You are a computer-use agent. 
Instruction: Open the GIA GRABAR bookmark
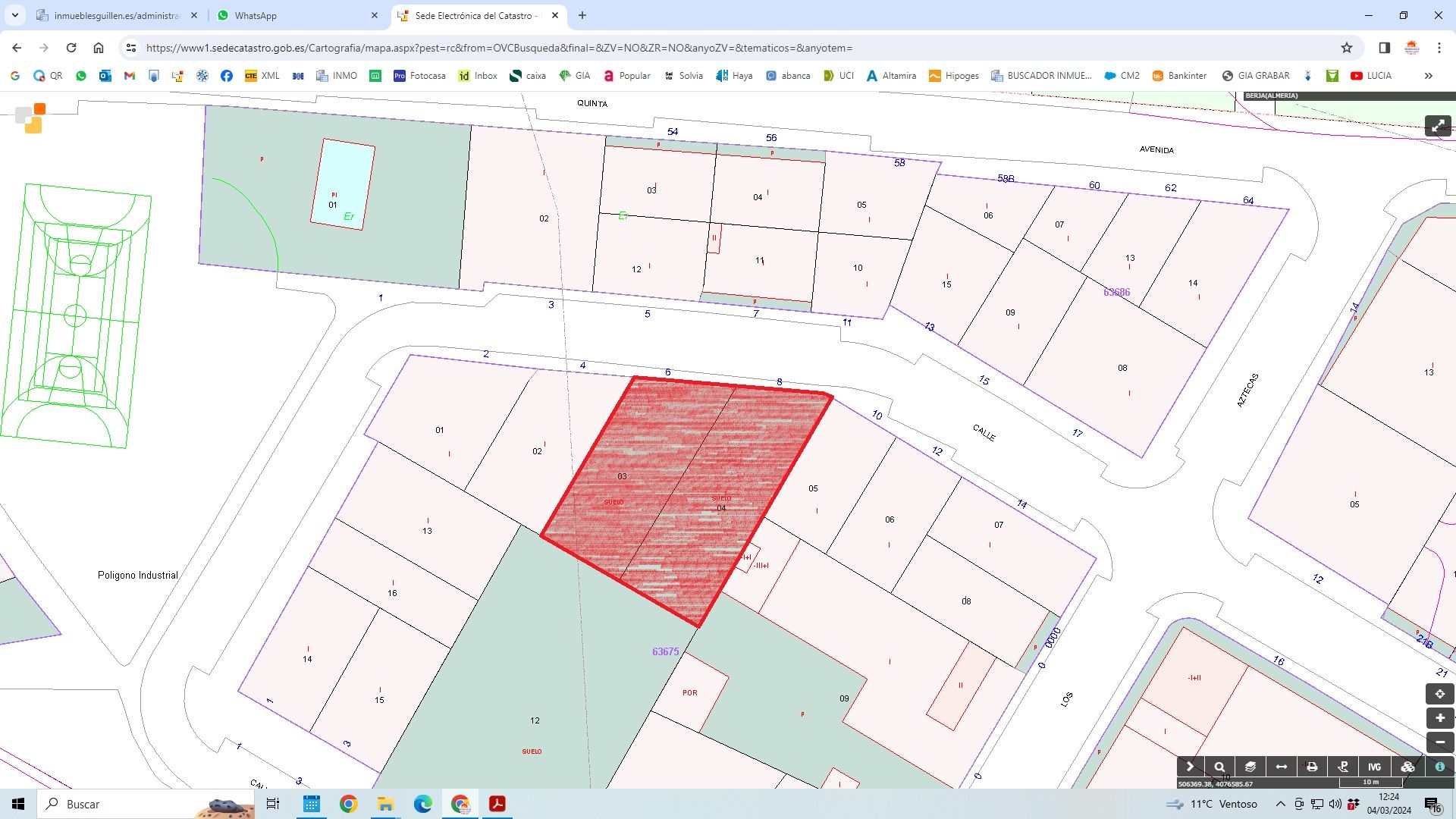coord(1256,76)
